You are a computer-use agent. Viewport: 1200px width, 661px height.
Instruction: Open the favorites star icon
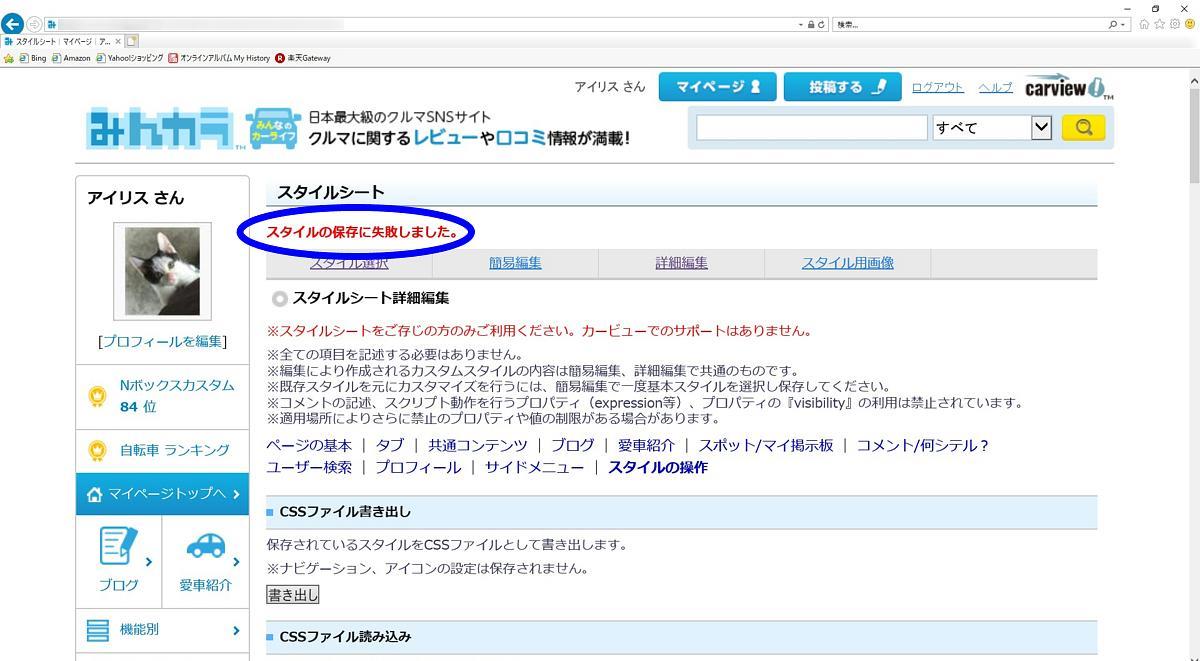pyautogui.click(x=1160, y=24)
